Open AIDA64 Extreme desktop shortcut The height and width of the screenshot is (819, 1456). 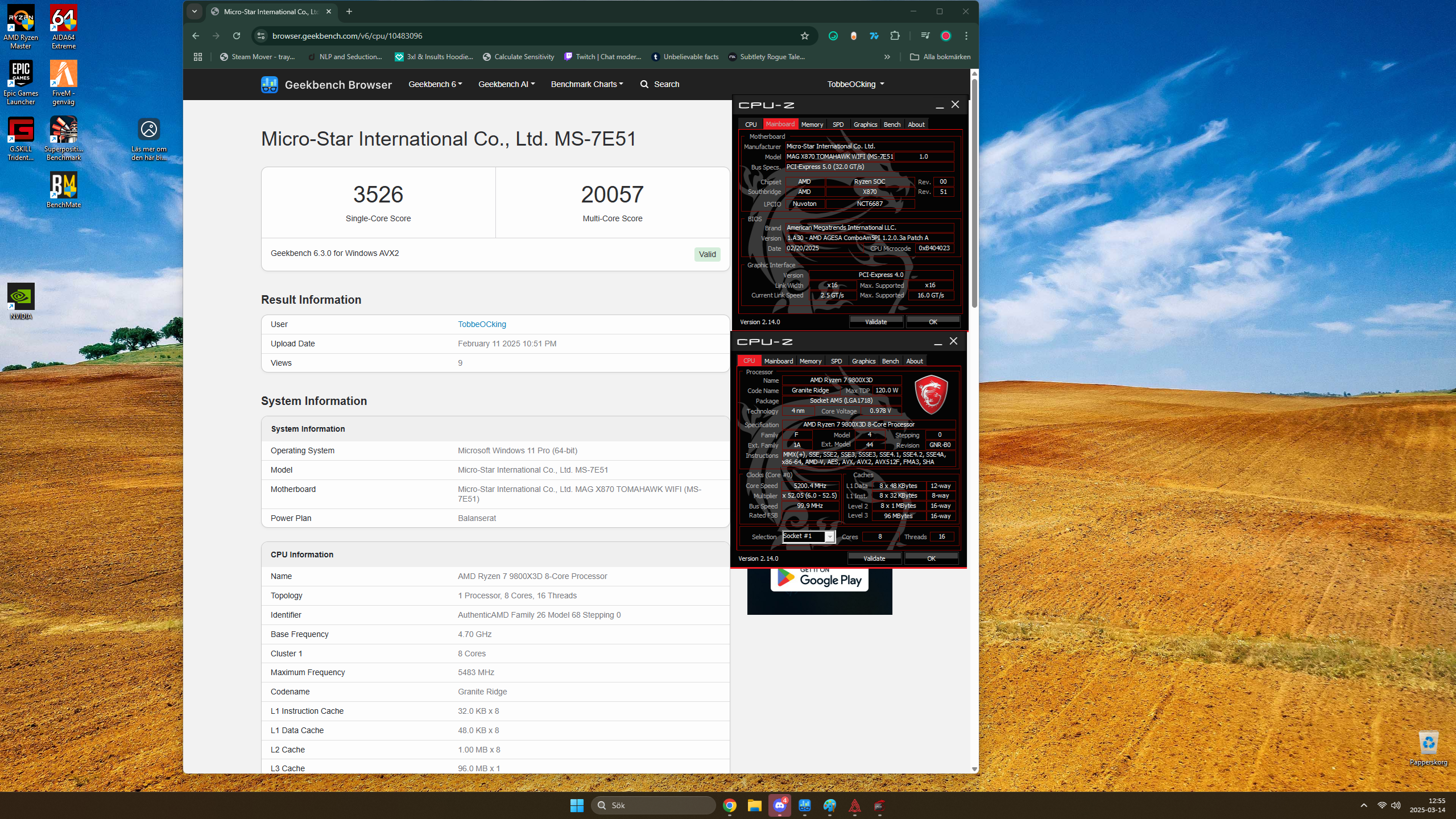(x=64, y=27)
